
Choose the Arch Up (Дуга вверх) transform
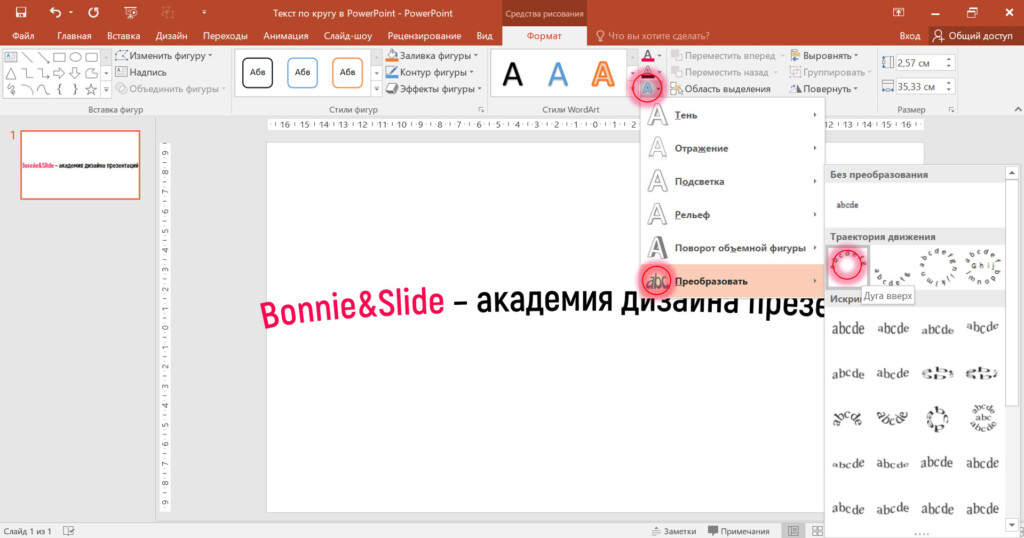point(848,264)
